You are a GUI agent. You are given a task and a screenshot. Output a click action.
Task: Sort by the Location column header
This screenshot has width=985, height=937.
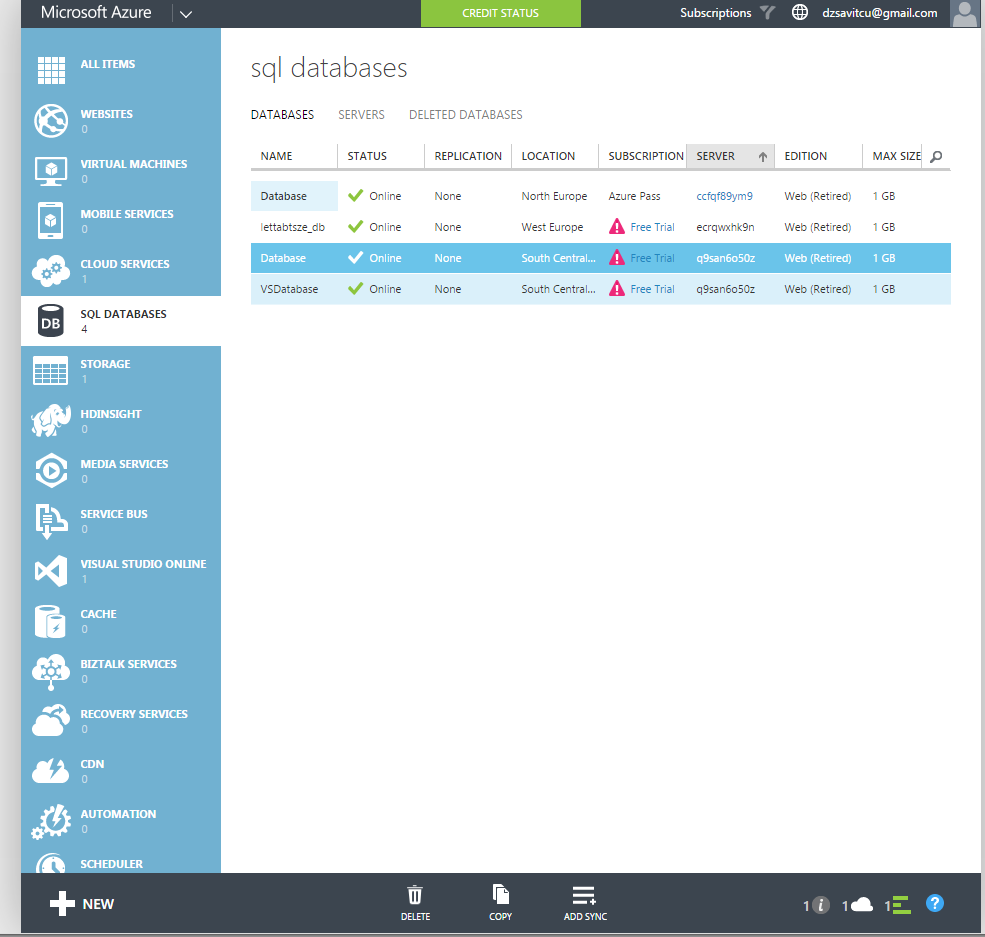(x=555, y=156)
